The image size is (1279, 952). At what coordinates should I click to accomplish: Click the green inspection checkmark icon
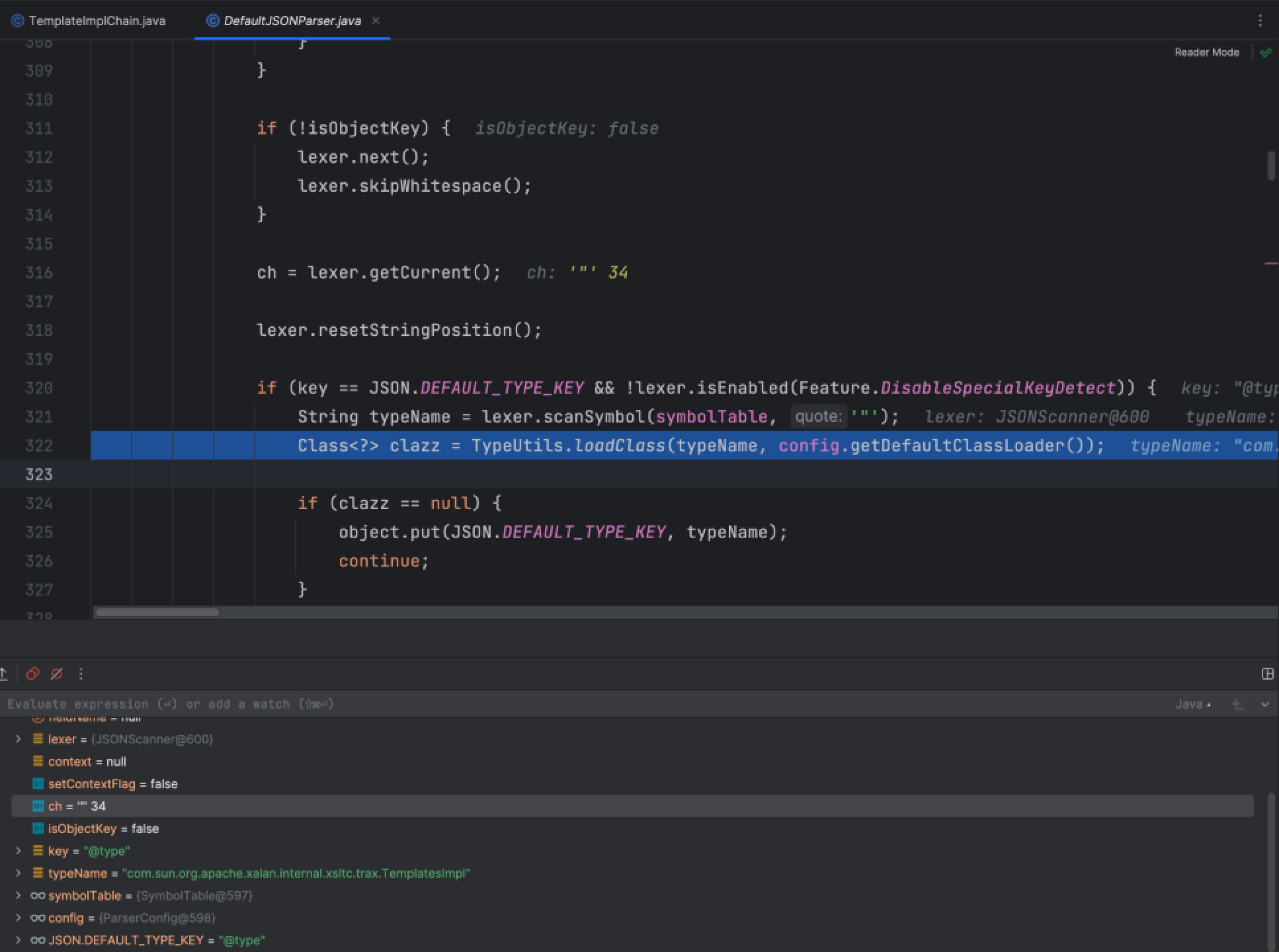click(x=1265, y=52)
